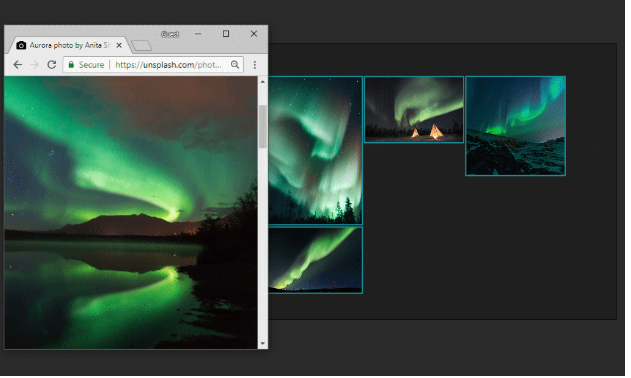Viewport: 631px width, 378px height.
Task: Open a new tab in Chrome
Action: (x=142, y=46)
